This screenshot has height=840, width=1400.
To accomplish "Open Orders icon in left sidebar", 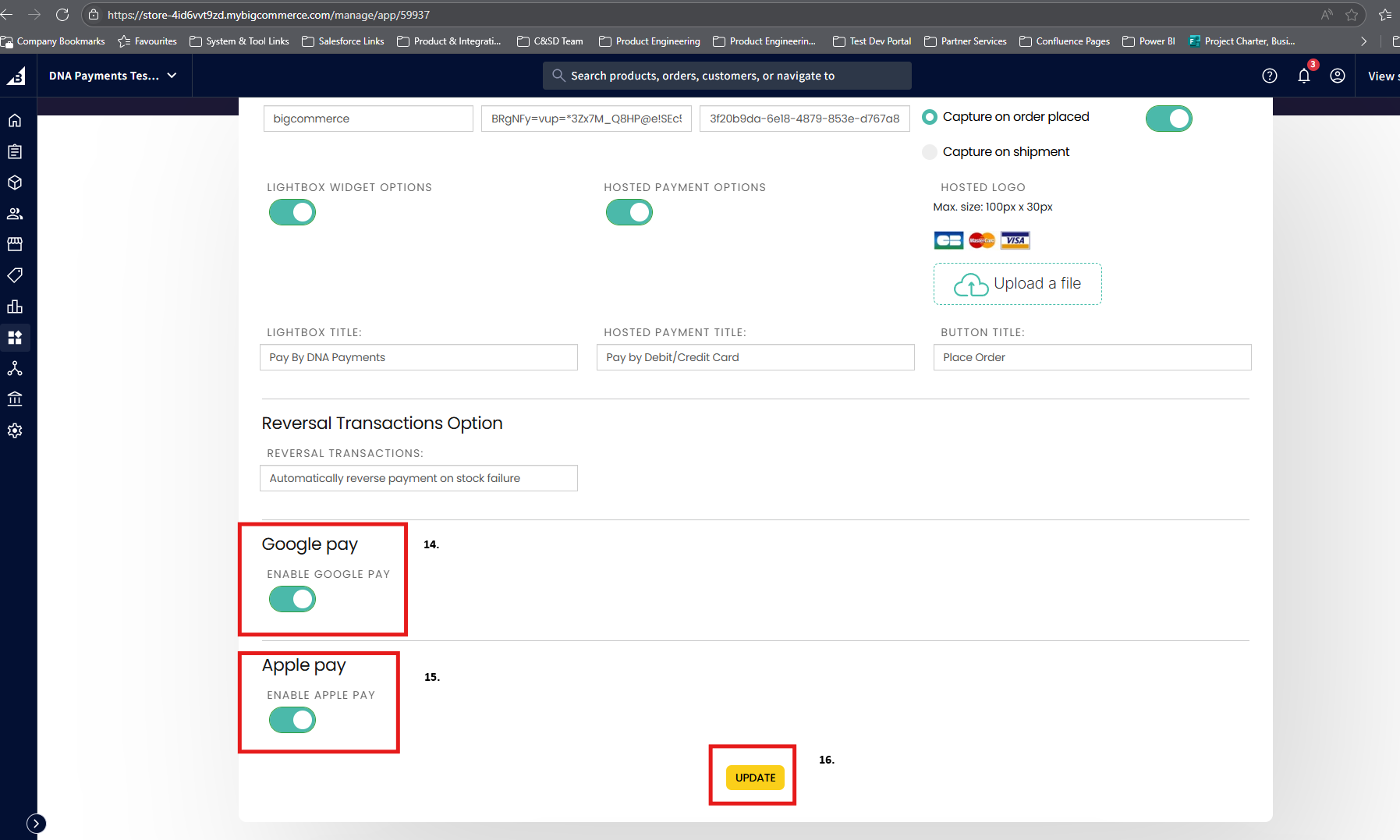I will 15,151.
